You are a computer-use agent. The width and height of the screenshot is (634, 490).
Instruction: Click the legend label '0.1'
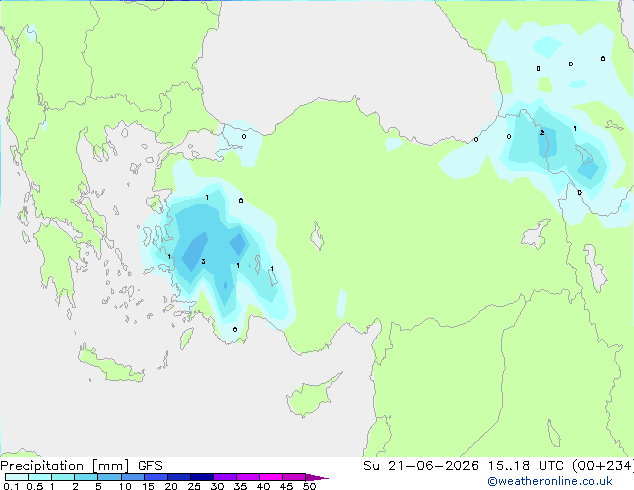(x=11, y=486)
